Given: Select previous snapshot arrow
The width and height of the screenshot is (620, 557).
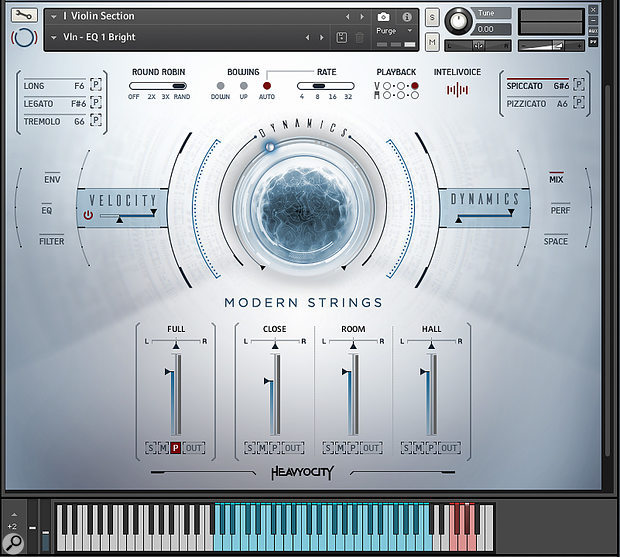Looking at the screenshot, I should pyautogui.click(x=307, y=38).
